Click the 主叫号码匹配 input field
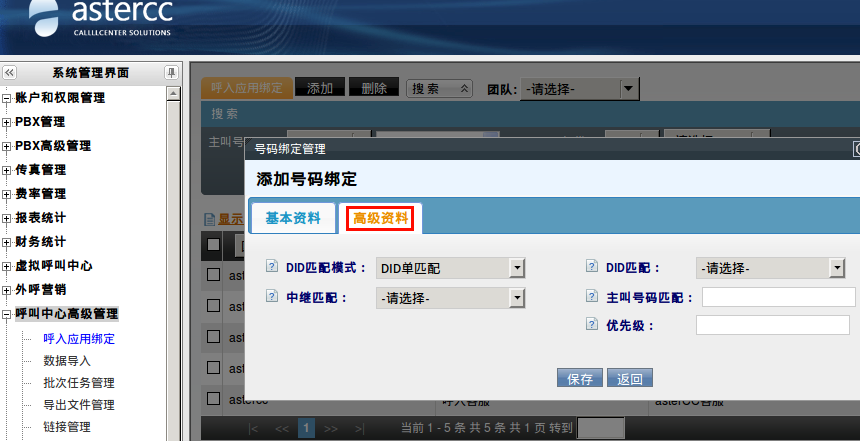 point(778,297)
